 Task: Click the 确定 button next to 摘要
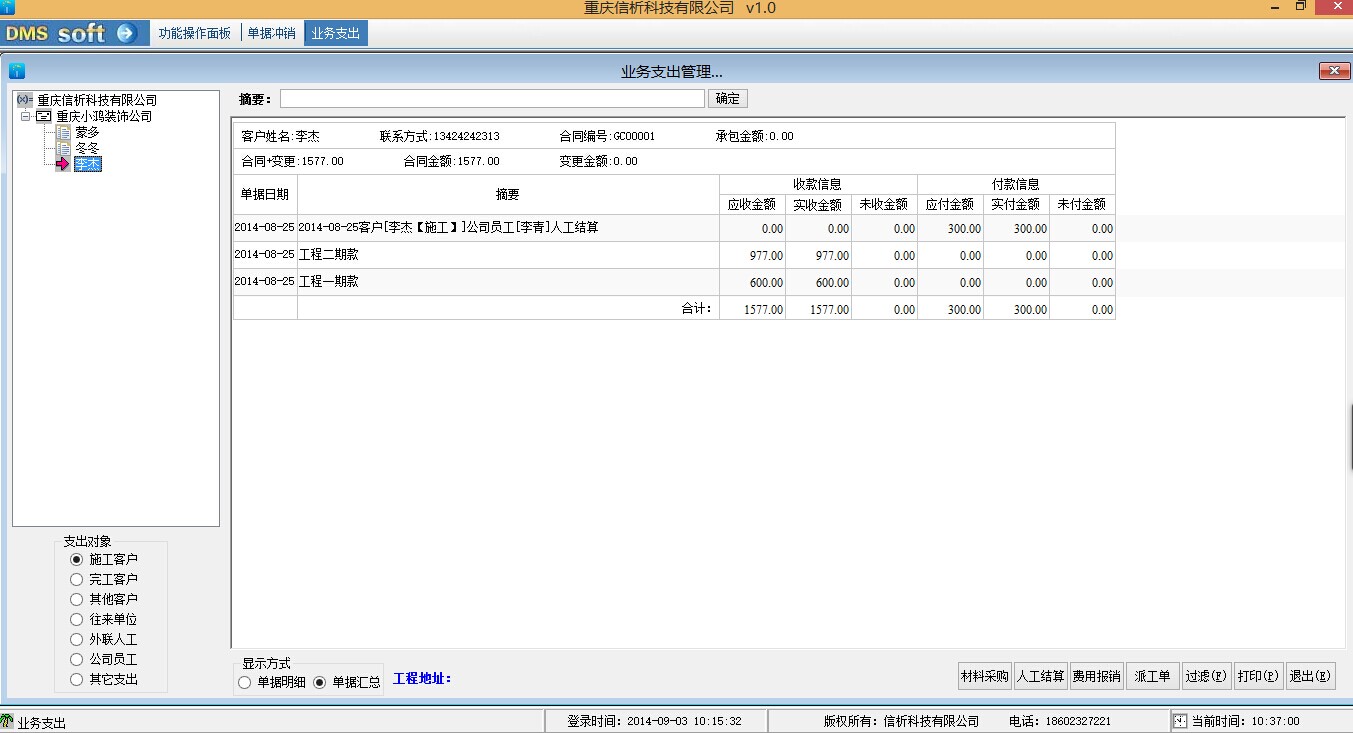pos(728,99)
